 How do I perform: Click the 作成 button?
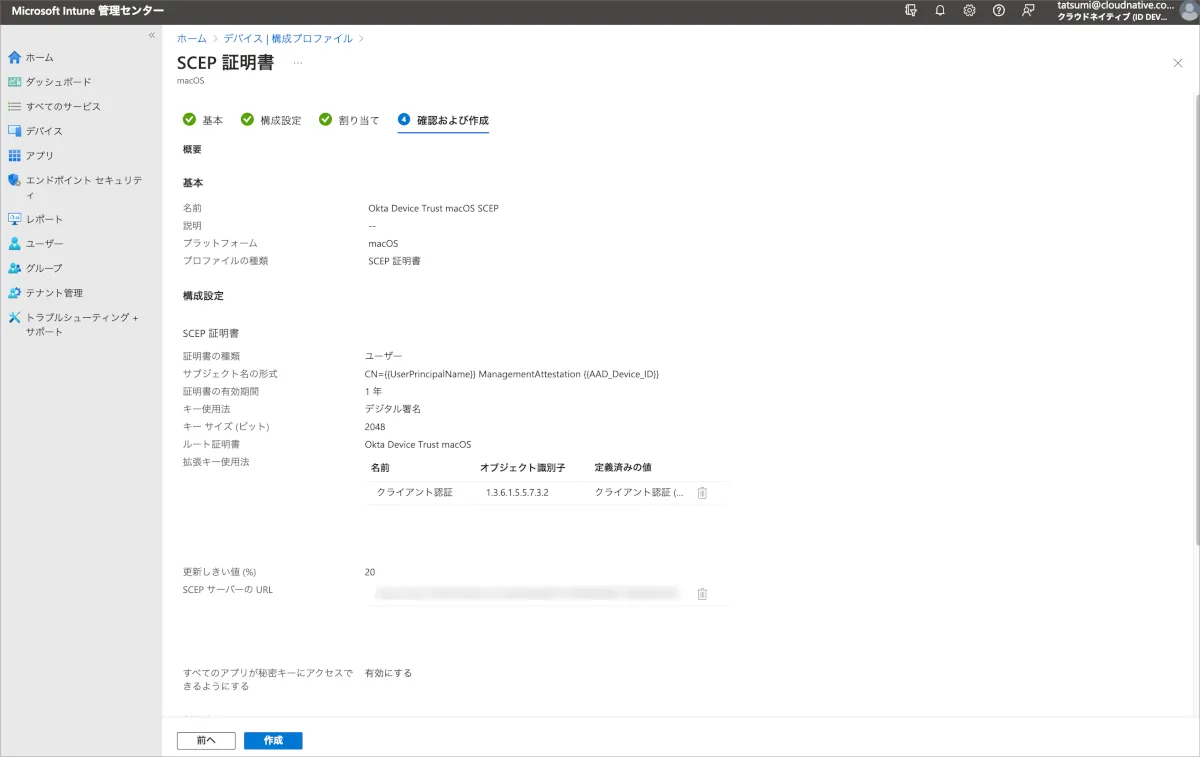273,740
